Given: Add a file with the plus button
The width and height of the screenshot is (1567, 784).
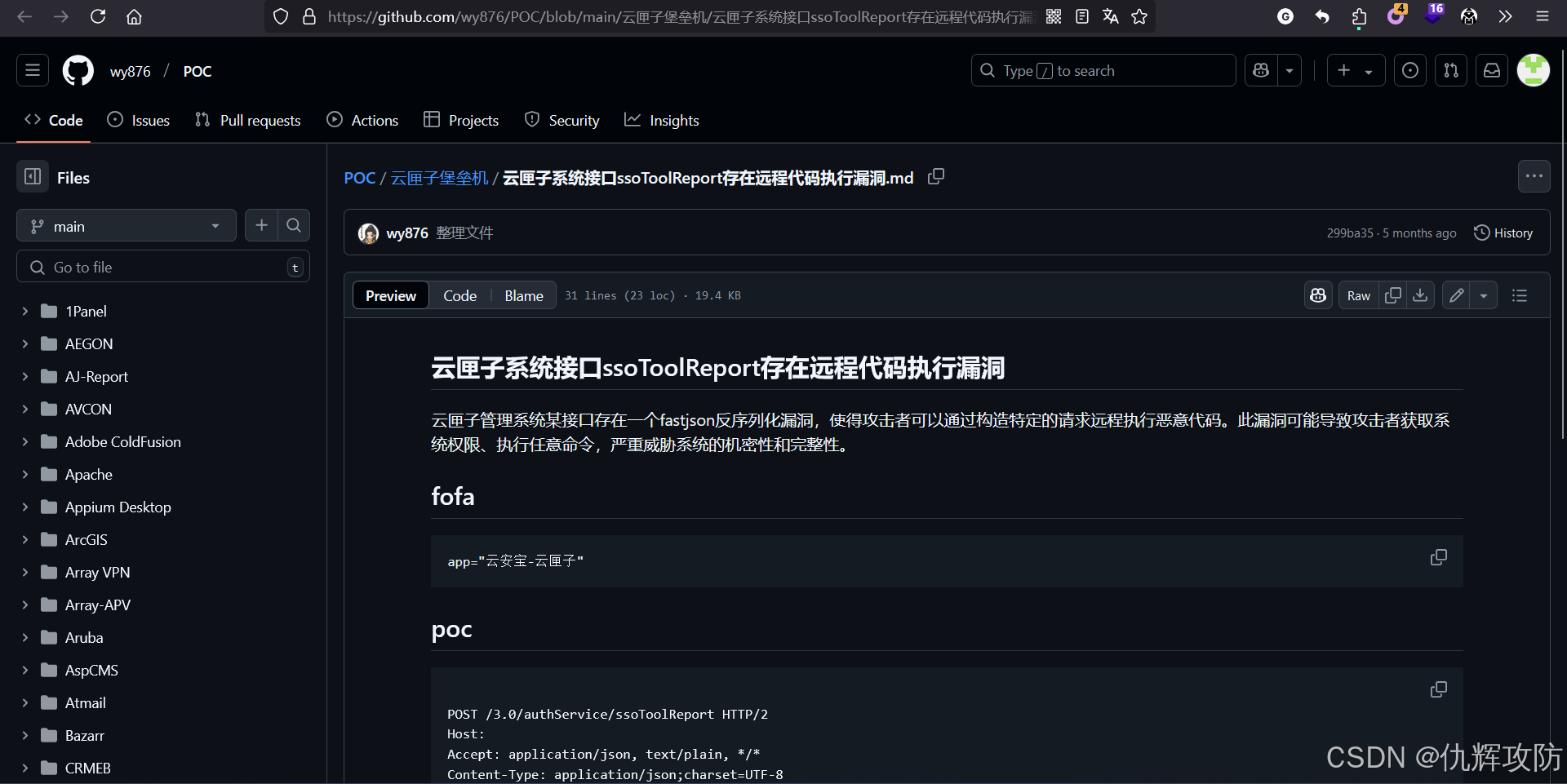Looking at the screenshot, I should pyautogui.click(x=261, y=225).
